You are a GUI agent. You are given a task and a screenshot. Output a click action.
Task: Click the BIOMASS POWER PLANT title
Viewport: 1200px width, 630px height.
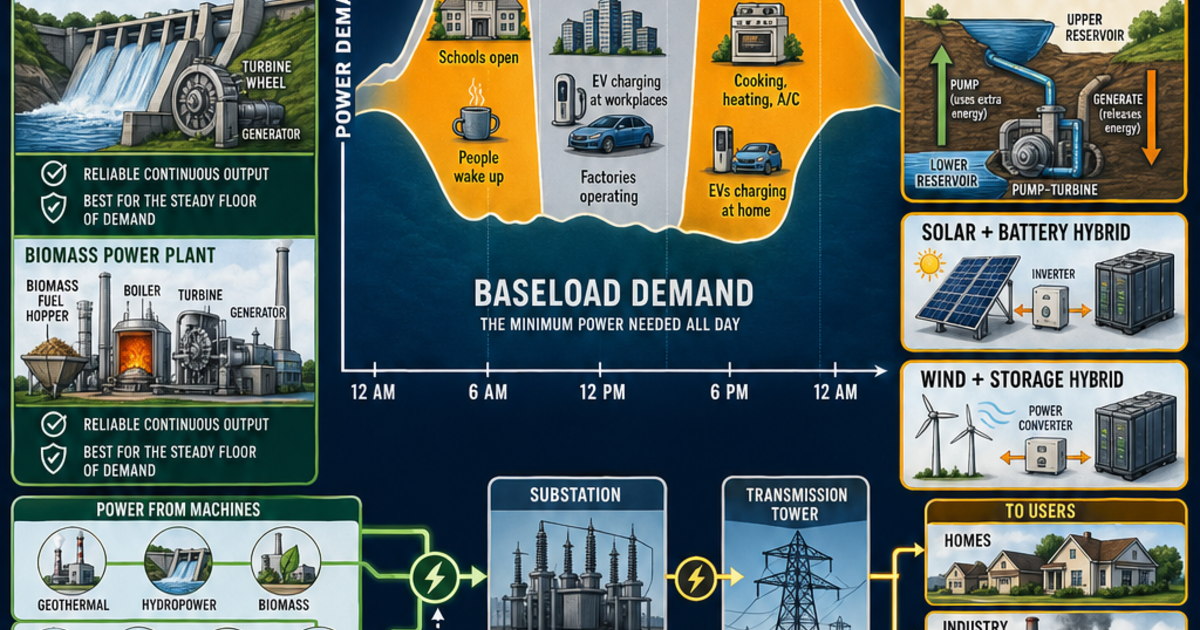119,255
